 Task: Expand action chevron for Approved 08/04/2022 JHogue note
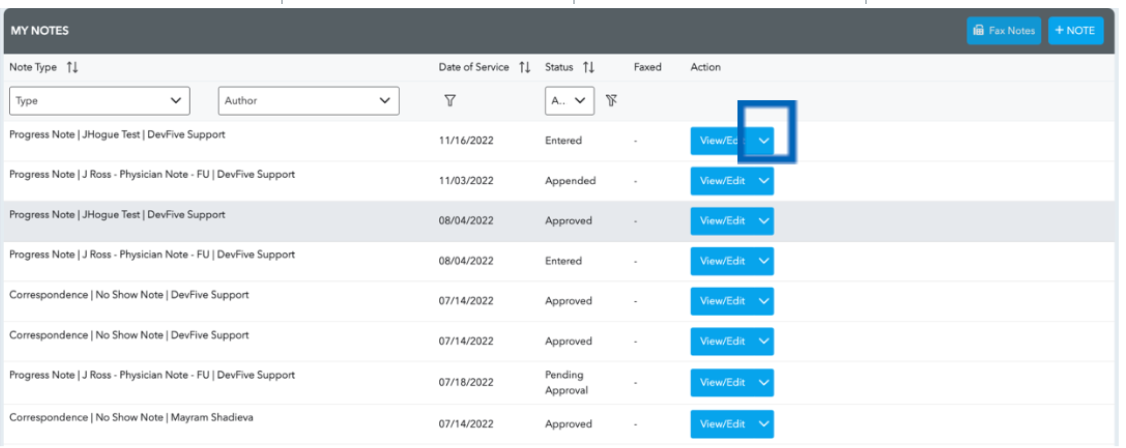[x=764, y=221]
